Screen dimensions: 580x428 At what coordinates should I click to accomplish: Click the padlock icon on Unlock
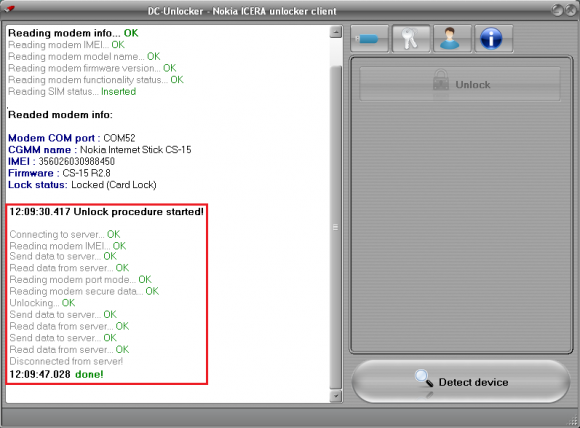[x=441, y=81]
